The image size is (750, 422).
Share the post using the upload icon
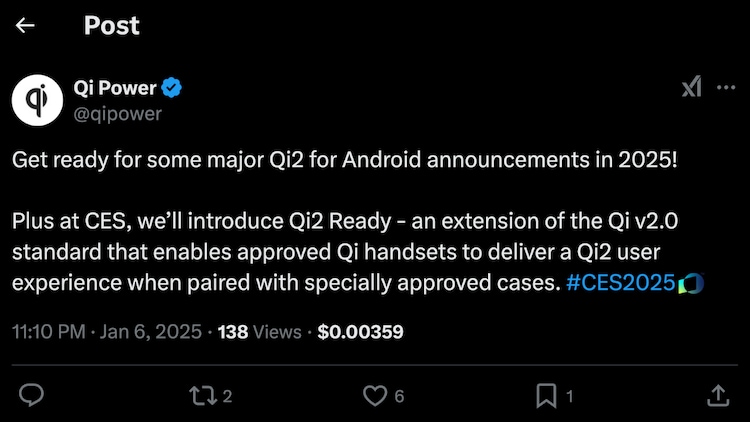point(718,396)
